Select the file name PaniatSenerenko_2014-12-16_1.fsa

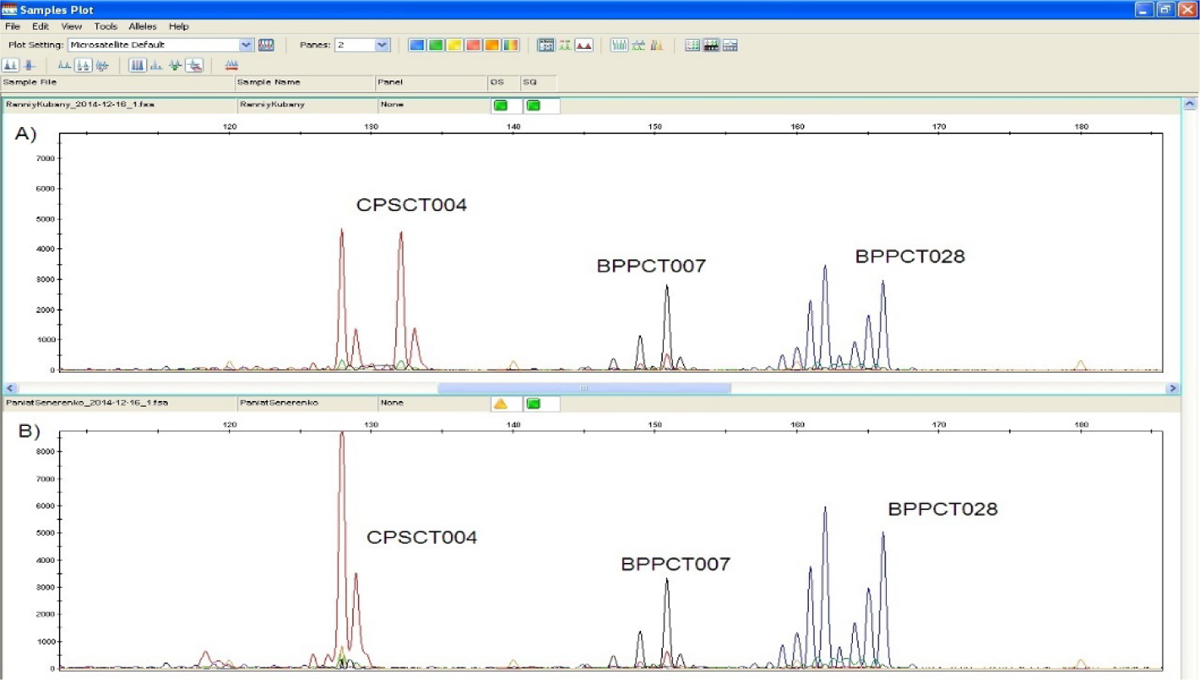click(86, 403)
